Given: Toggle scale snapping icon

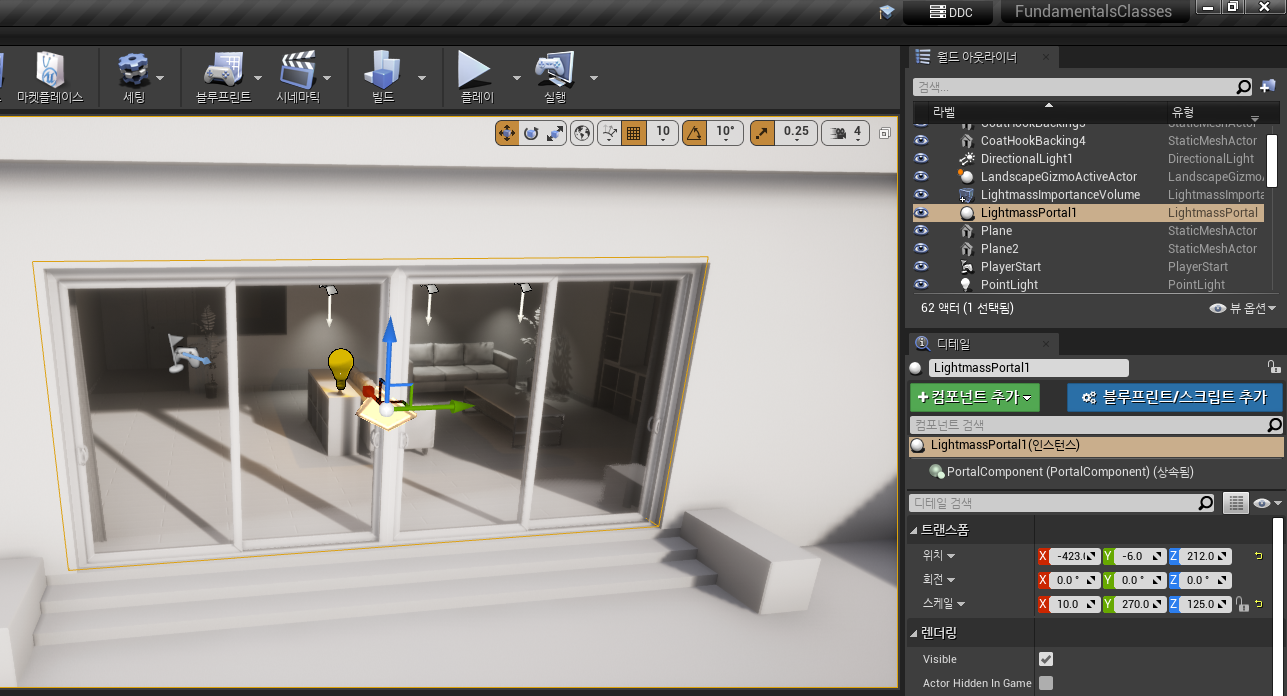Looking at the screenshot, I should (762, 133).
